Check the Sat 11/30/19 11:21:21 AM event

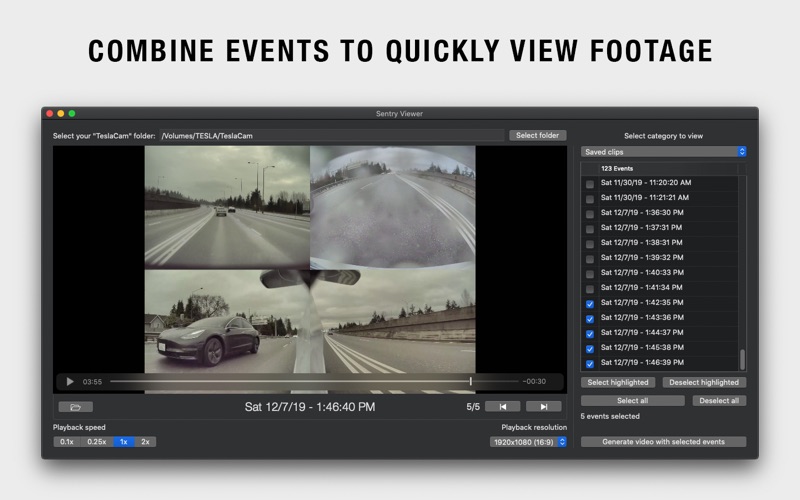(x=590, y=198)
